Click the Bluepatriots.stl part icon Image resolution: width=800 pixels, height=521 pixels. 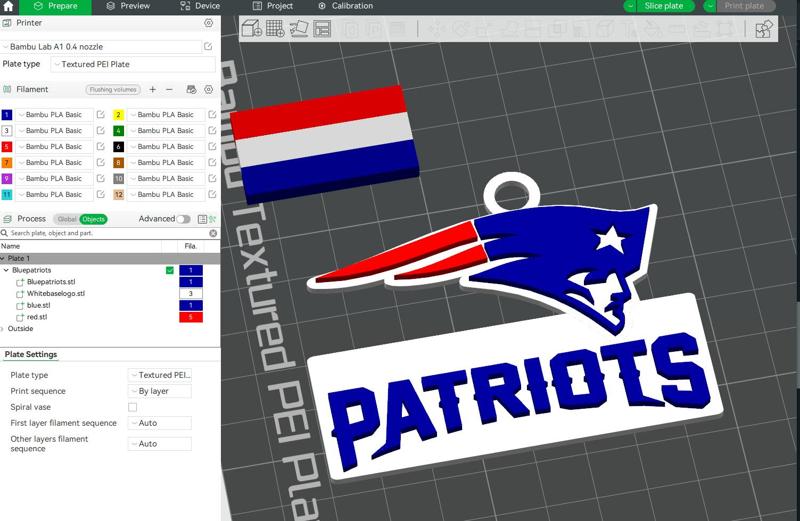coord(20,282)
